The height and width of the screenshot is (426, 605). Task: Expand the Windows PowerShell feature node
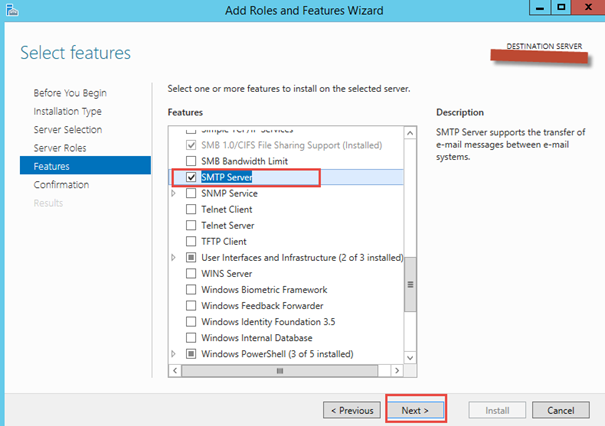click(176, 354)
